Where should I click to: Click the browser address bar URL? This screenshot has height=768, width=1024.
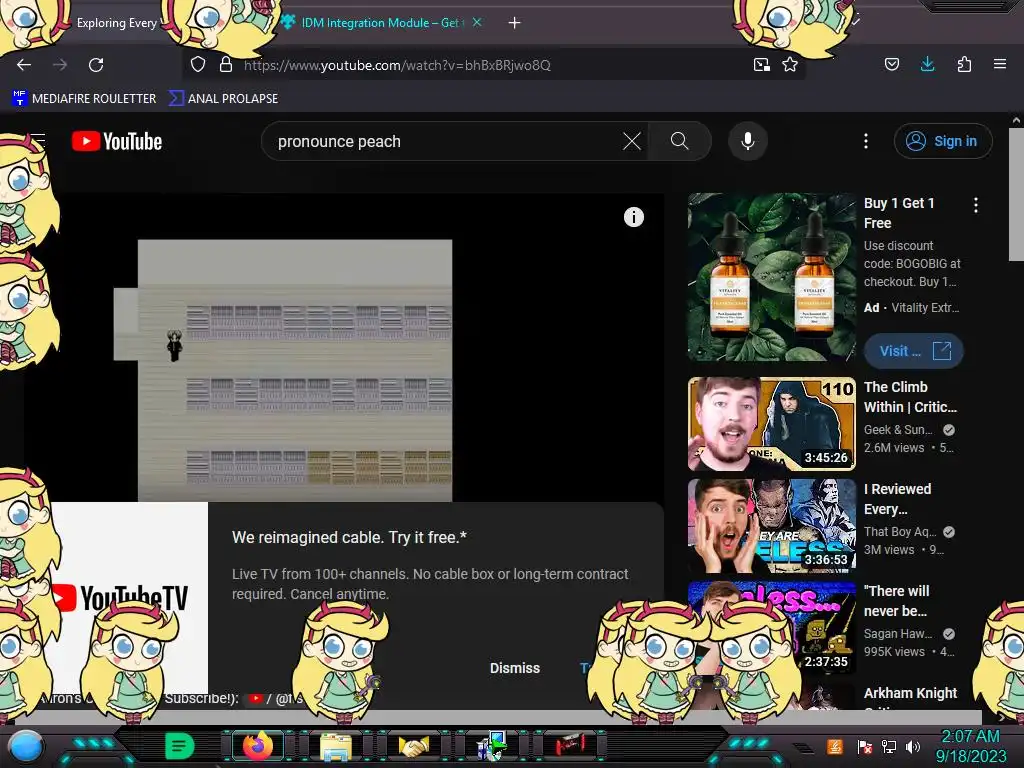click(397, 65)
